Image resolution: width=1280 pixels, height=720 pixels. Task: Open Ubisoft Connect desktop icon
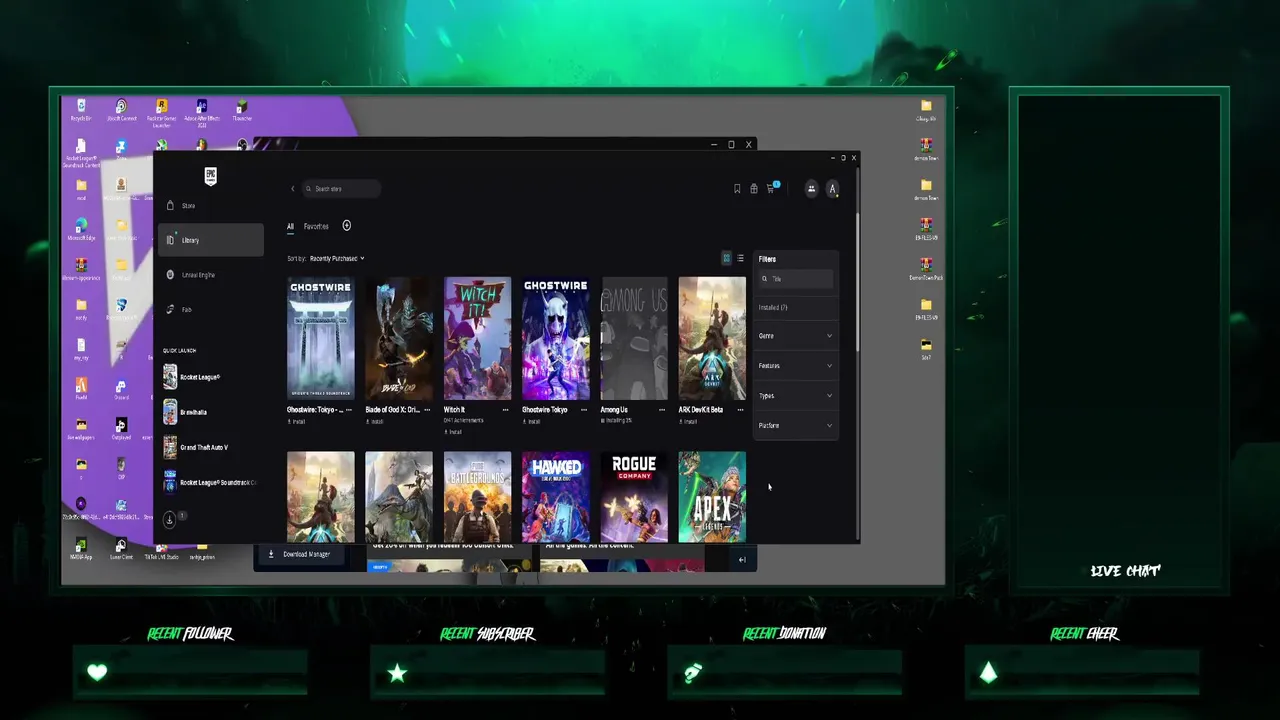click(121, 111)
